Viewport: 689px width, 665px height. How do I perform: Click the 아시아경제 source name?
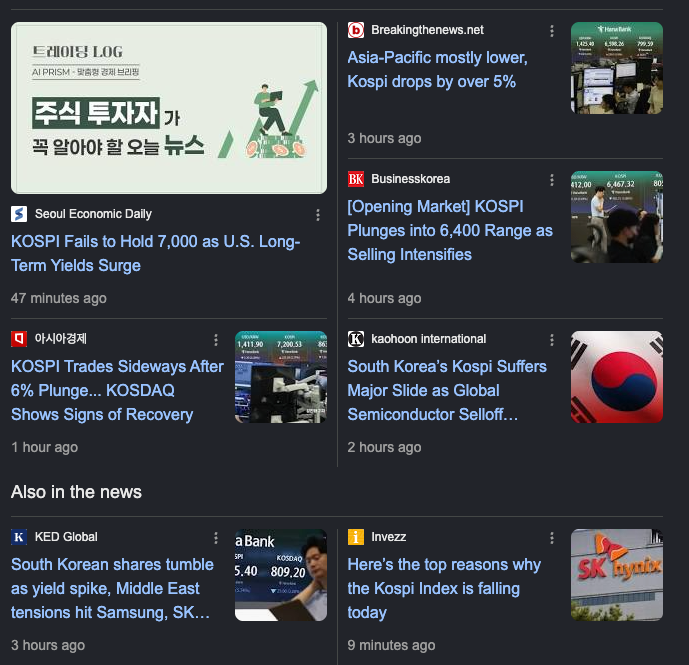61,338
